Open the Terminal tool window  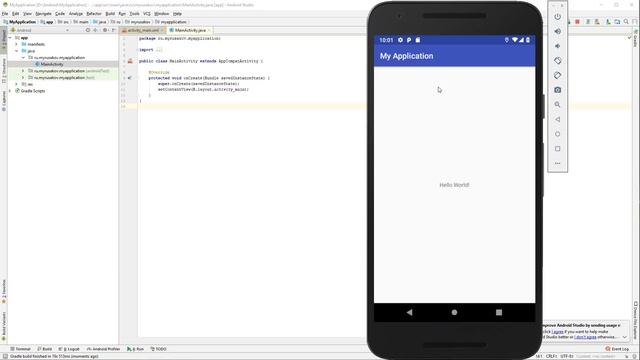point(20,349)
